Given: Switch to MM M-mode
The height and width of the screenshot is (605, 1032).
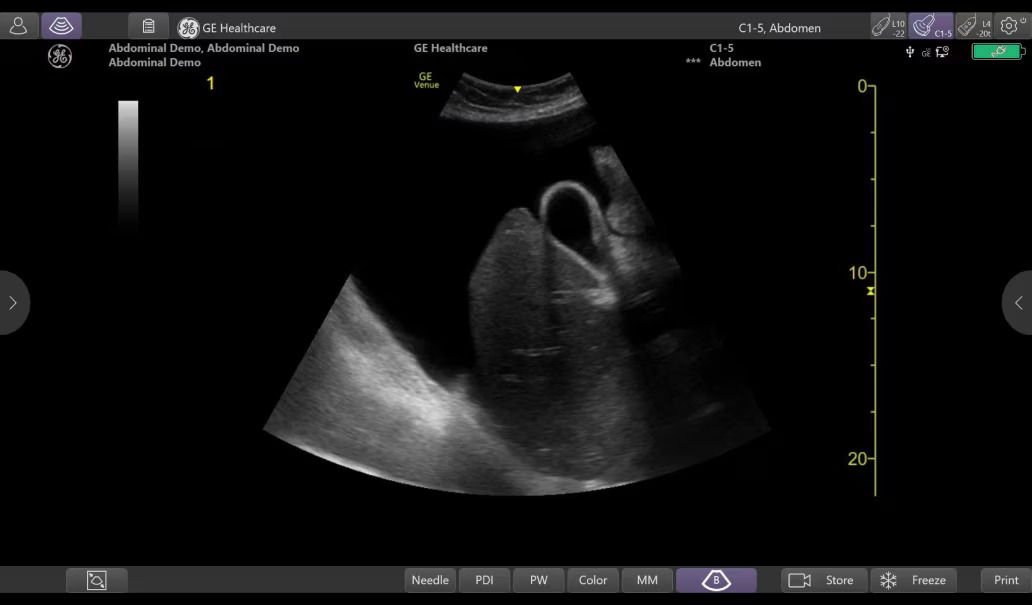Looking at the screenshot, I should point(647,580).
